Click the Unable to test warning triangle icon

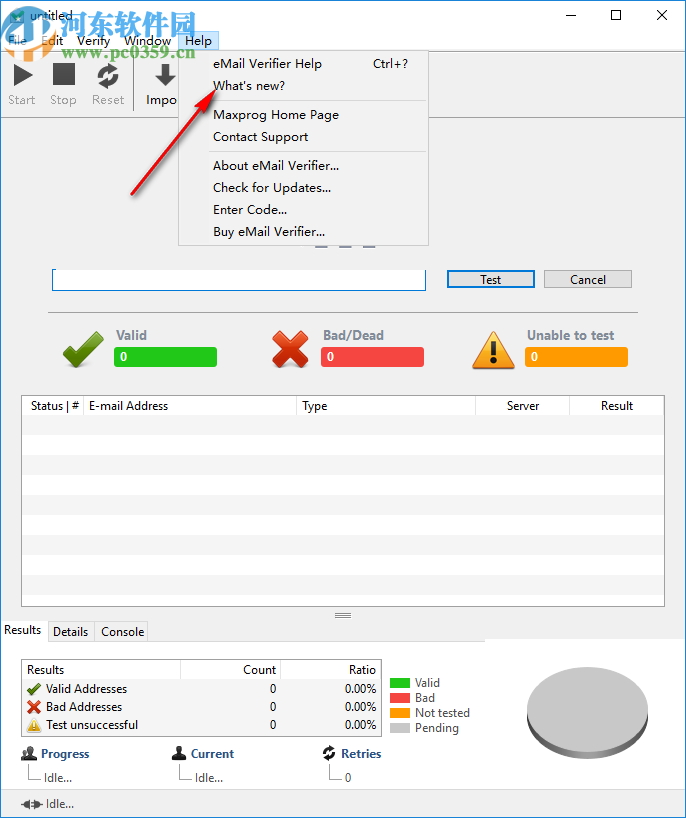(x=493, y=350)
